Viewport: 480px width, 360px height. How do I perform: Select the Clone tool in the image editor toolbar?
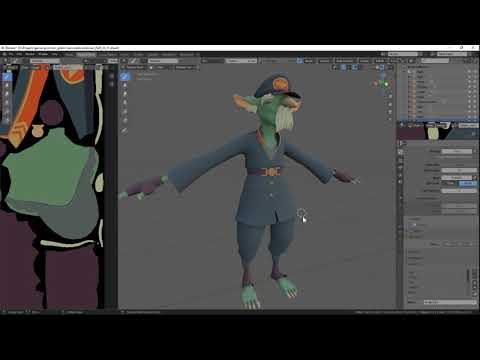(x=7, y=103)
